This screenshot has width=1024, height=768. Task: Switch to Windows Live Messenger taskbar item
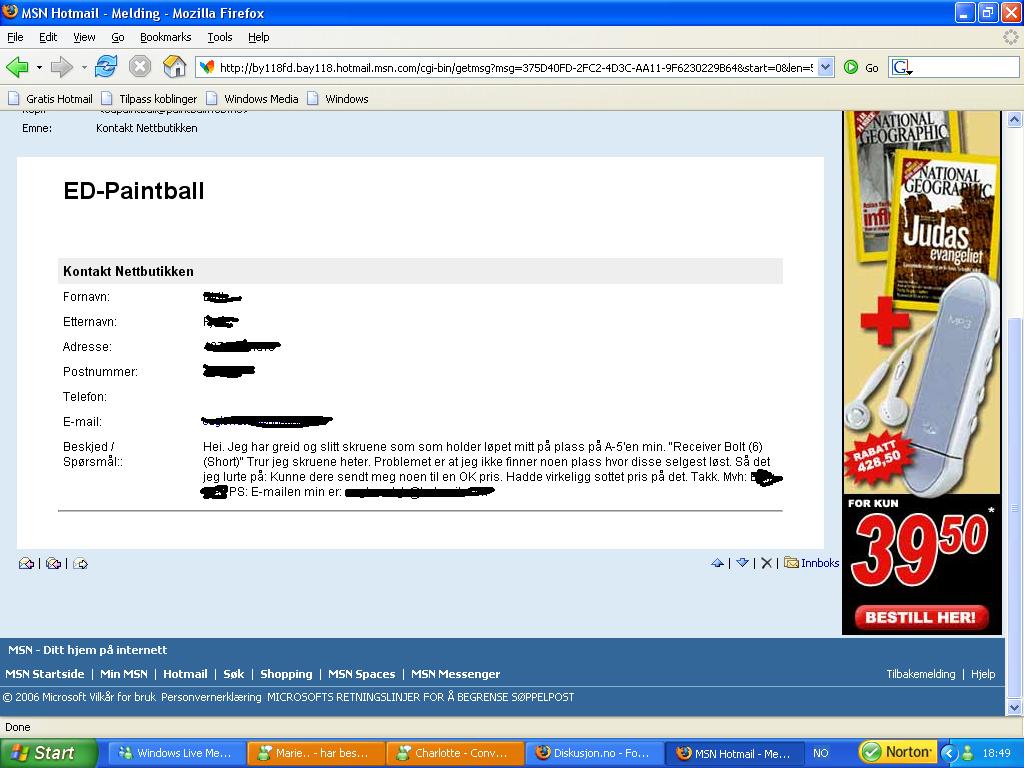pyautogui.click(x=176, y=753)
